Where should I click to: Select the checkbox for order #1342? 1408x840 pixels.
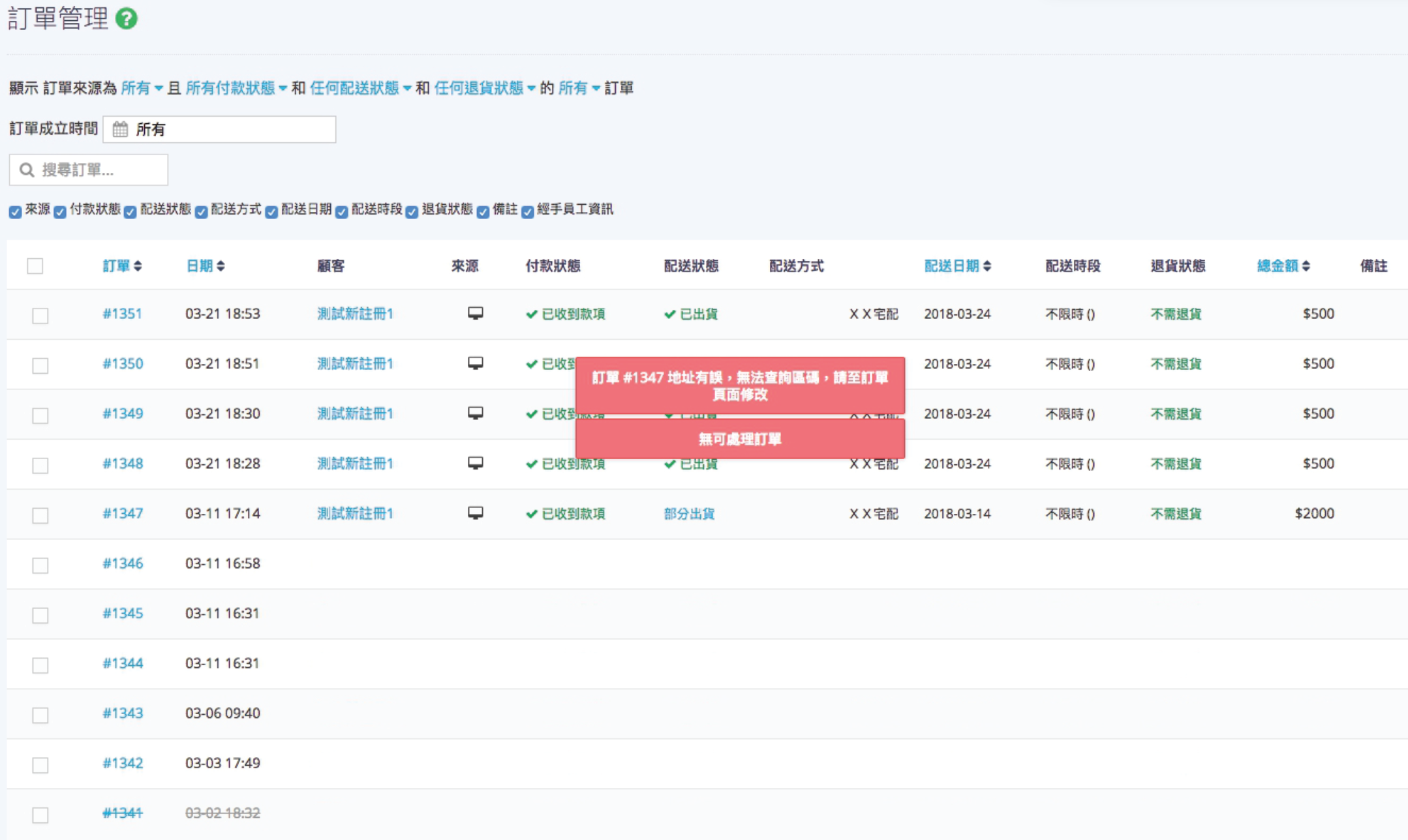coord(40,764)
